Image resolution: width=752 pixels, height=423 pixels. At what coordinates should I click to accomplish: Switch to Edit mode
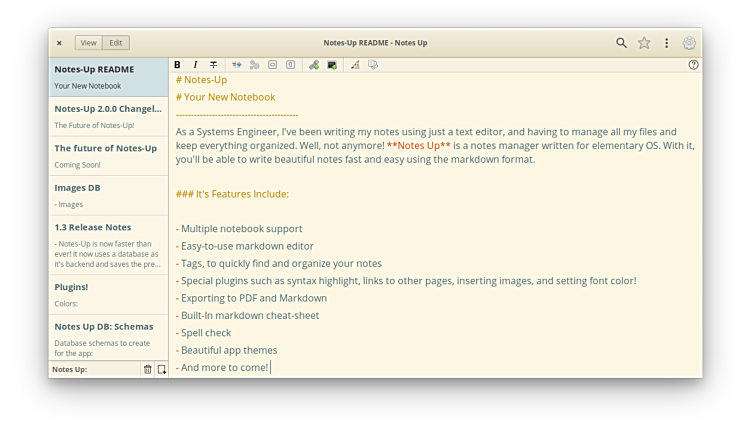pos(116,43)
